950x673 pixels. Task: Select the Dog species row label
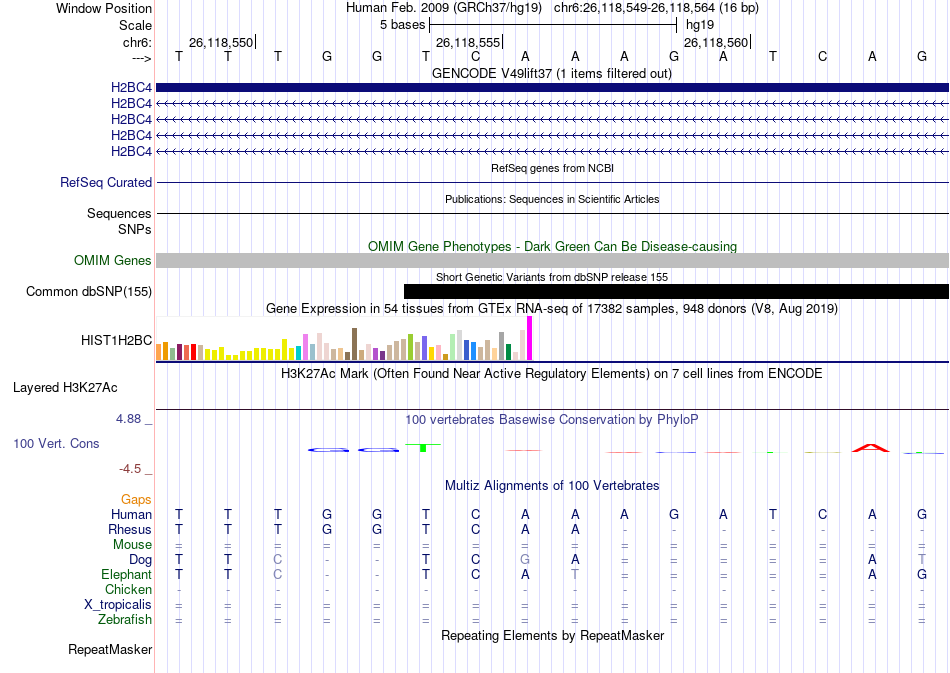point(141,560)
